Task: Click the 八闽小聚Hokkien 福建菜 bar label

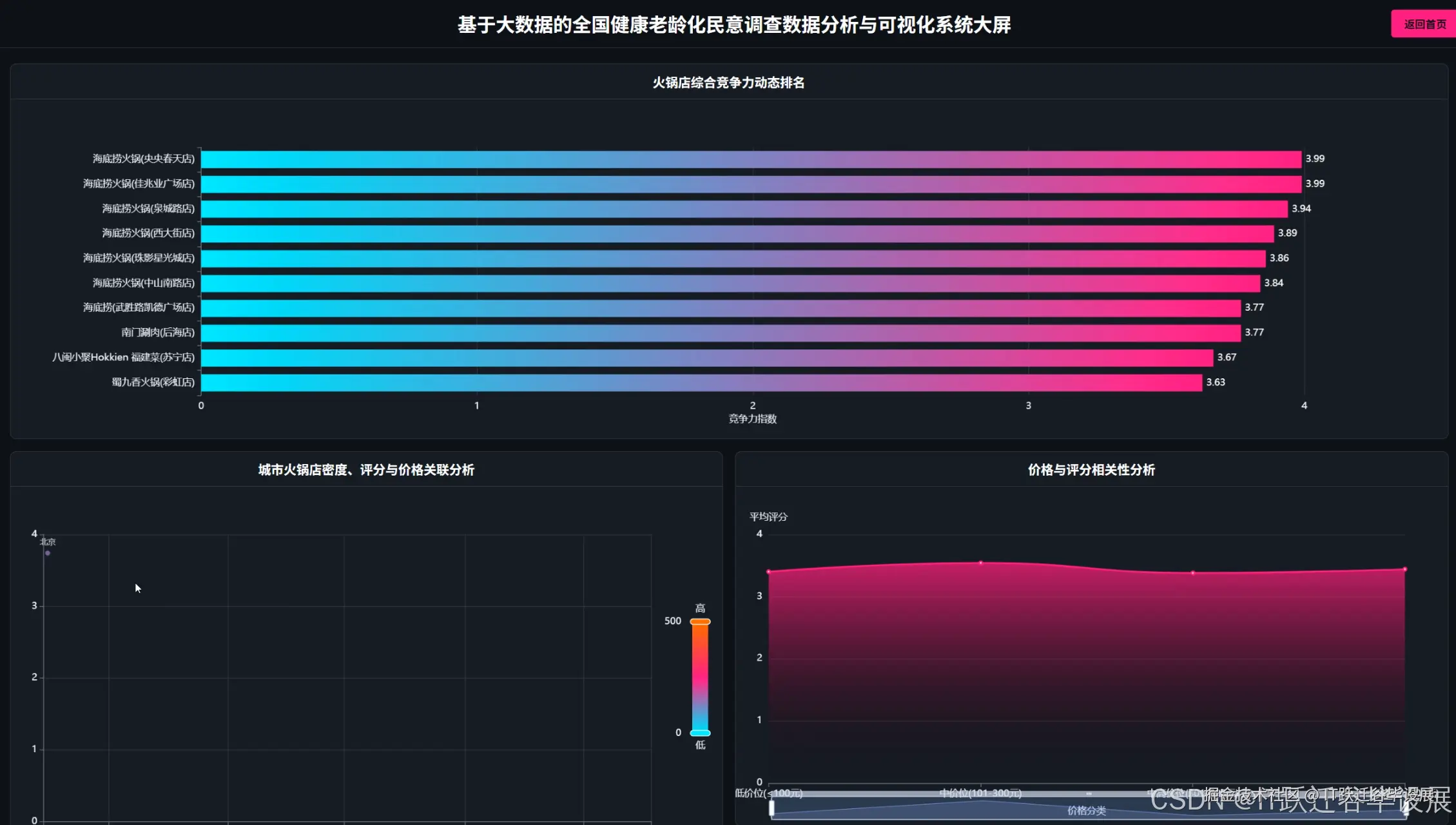Action: pyautogui.click(x=123, y=357)
